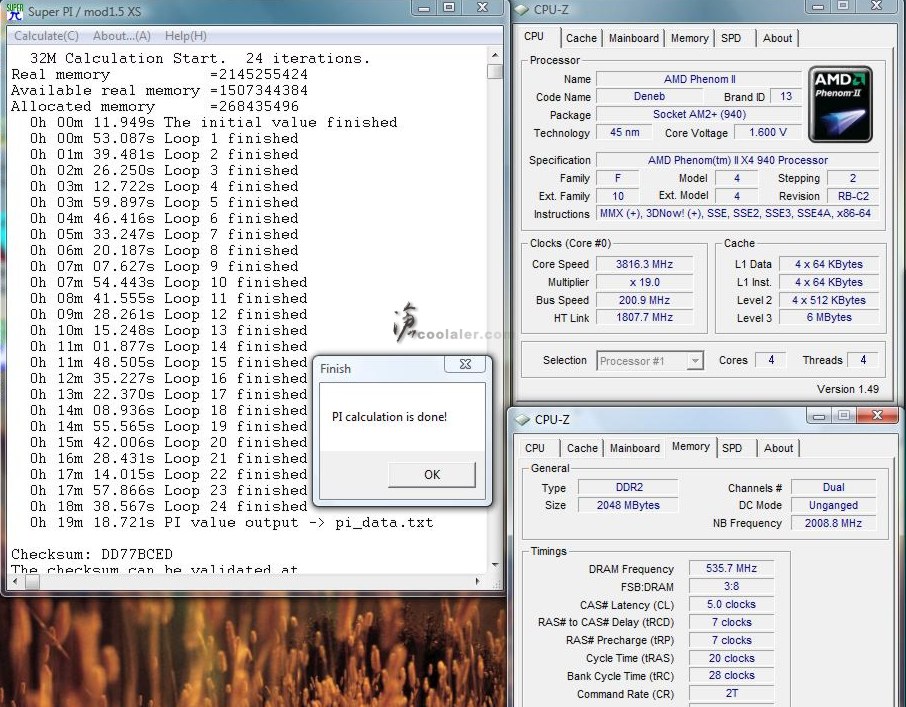906x707 pixels.
Task: Click Super PI vertical scrollbar down arrow
Action: [495, 565]
